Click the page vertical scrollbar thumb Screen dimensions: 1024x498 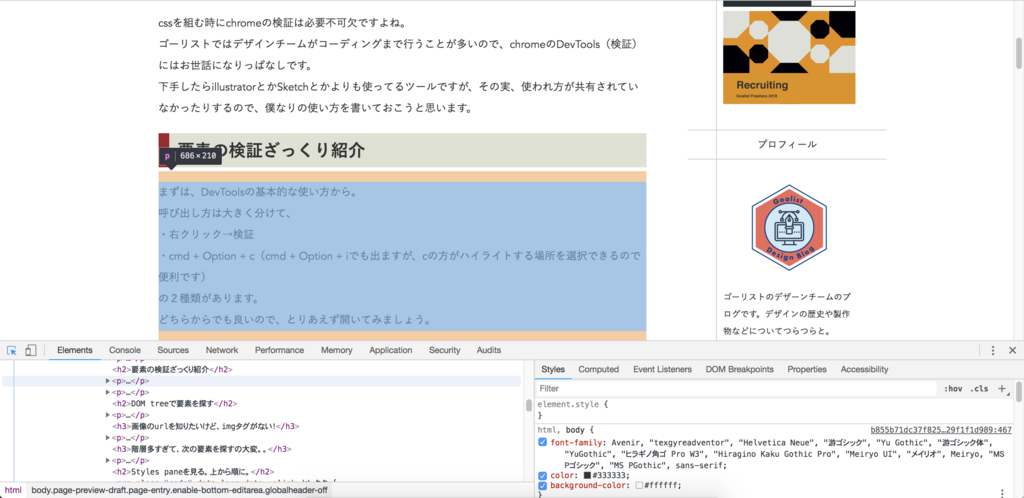pyautogui.click(x=1018, y=53)
